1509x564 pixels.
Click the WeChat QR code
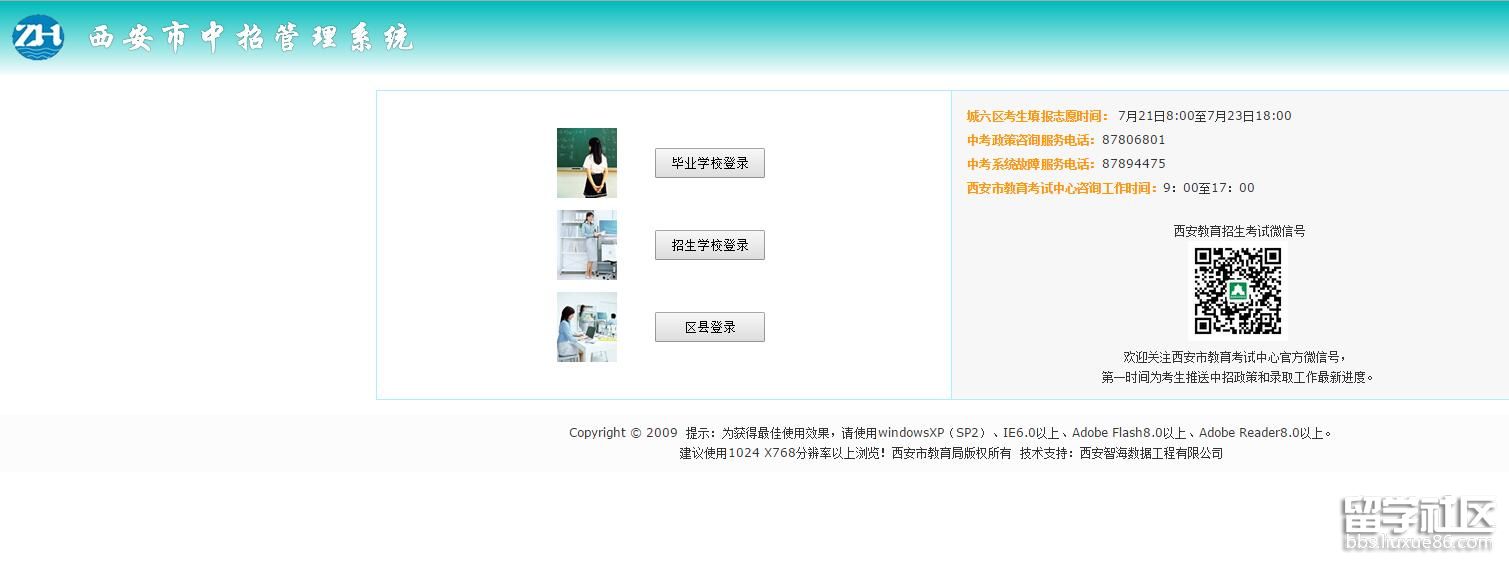tap(1238, 291)
